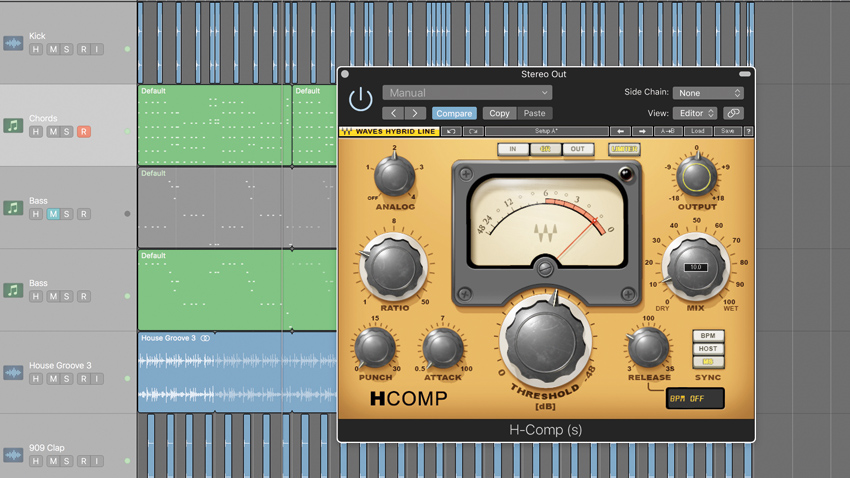Click the MIX knob
Viewport: 850px width, 478px height.
click(x=696, y=267)
